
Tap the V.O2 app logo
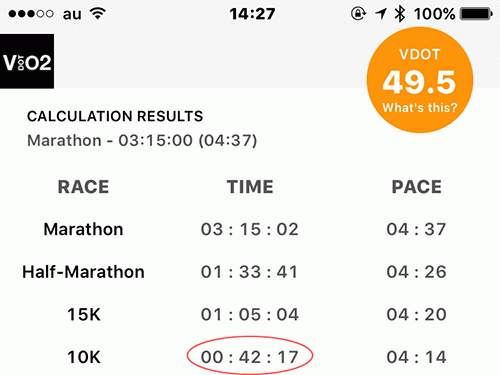point(27,61)
